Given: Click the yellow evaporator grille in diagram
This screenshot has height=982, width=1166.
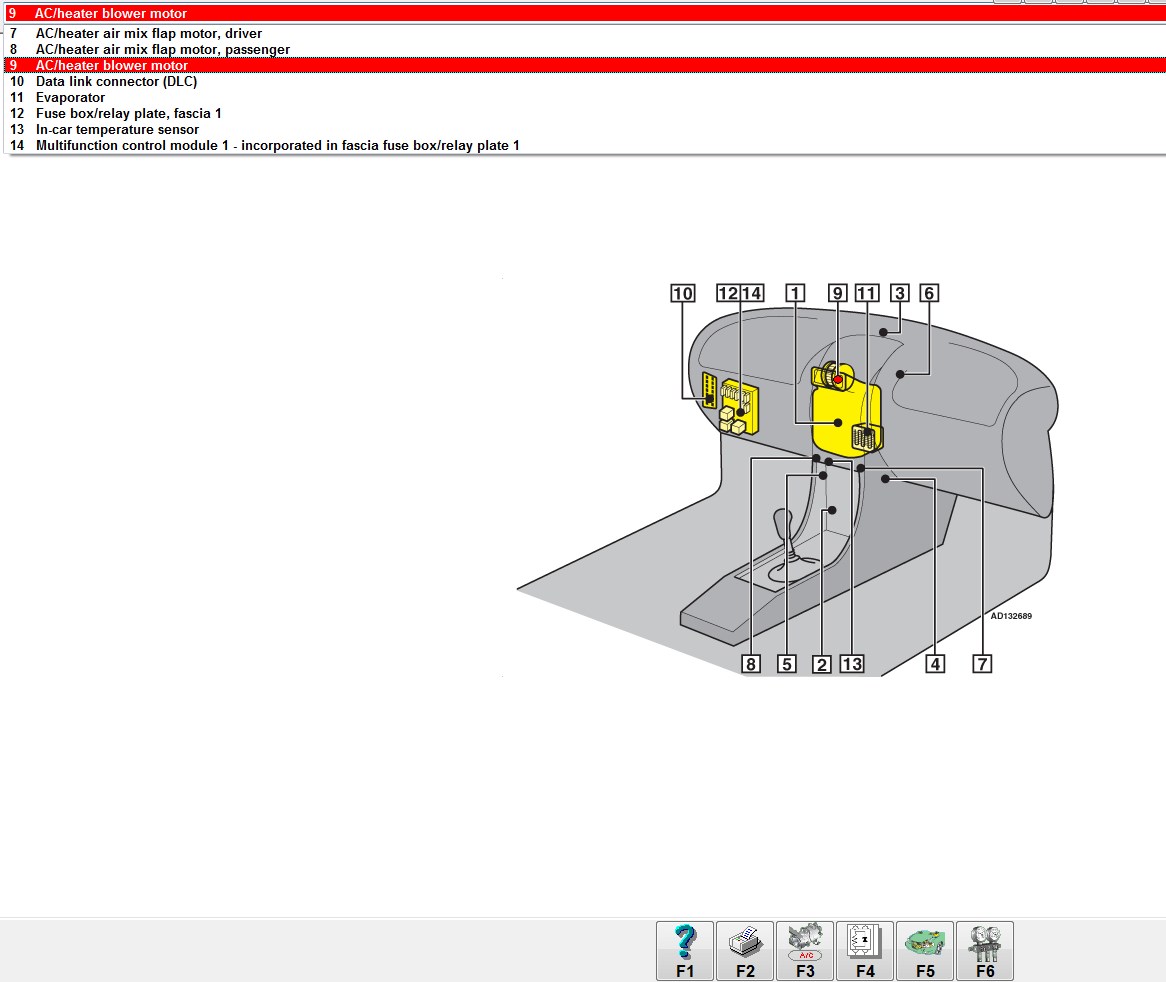Looking at the screenshot, I should point(865,438).
